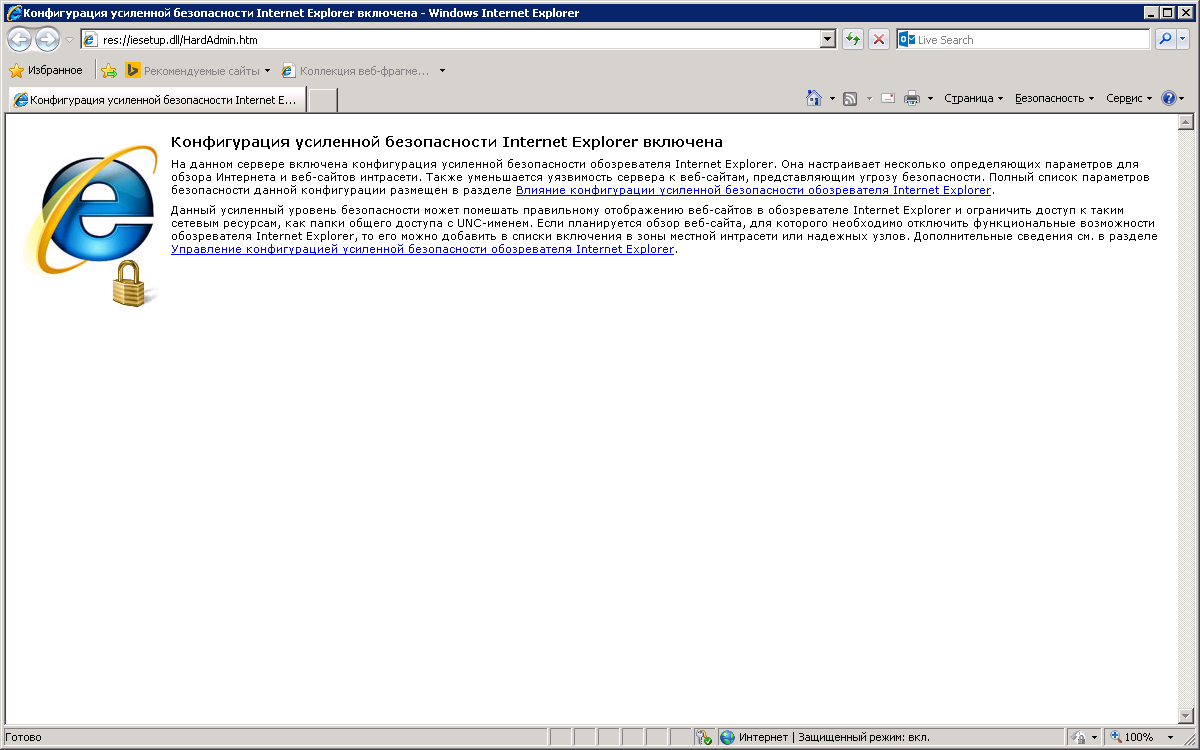Viewport: 1200px width, 750px height.
Task: Click the Internet Explorer title bar icon
Action: pos(13,13)
